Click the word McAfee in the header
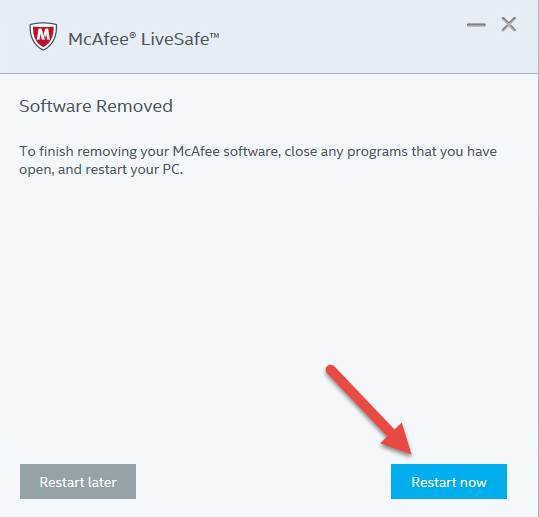Screen dimensions: 539x517 click(x=99, y=39)
